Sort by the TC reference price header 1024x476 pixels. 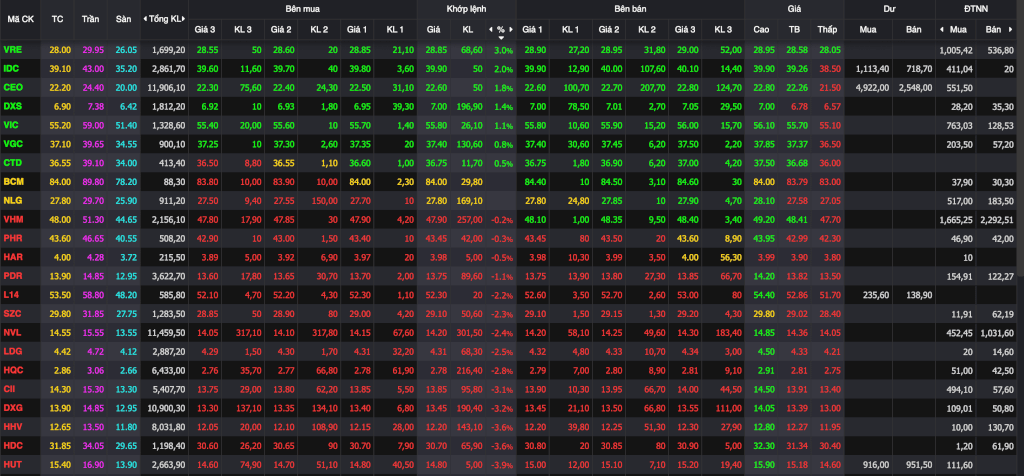(x=57, y=19)
